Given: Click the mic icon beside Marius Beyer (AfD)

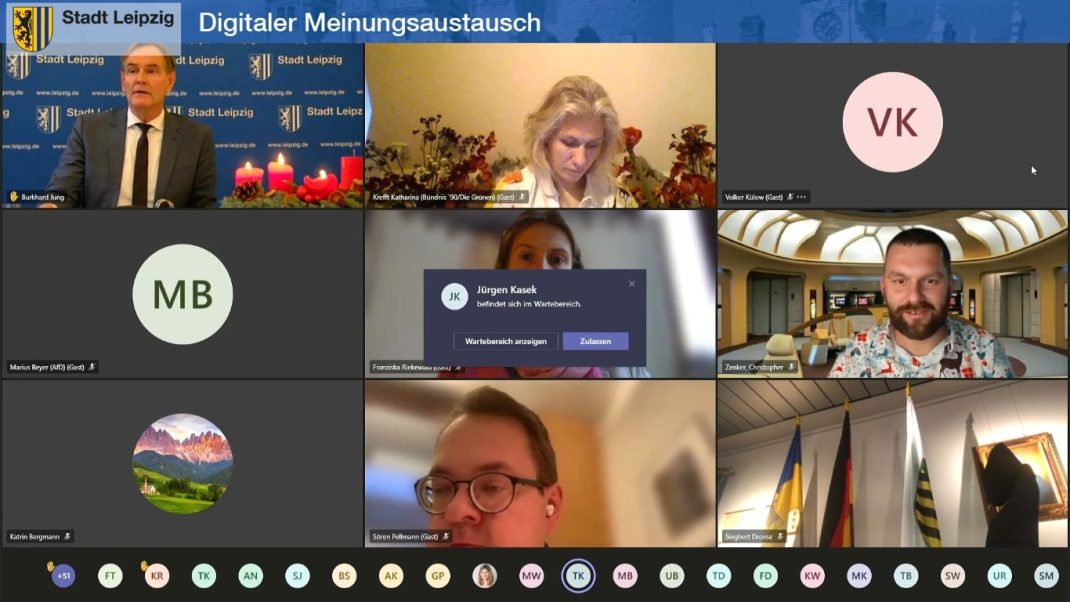Looking at the screenshot, I should [x=92, y=366].
